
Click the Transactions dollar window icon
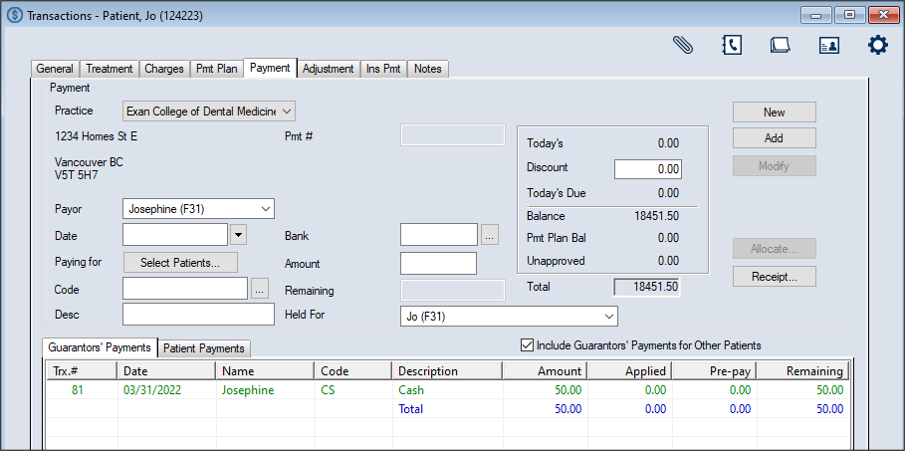pos(14,15)
